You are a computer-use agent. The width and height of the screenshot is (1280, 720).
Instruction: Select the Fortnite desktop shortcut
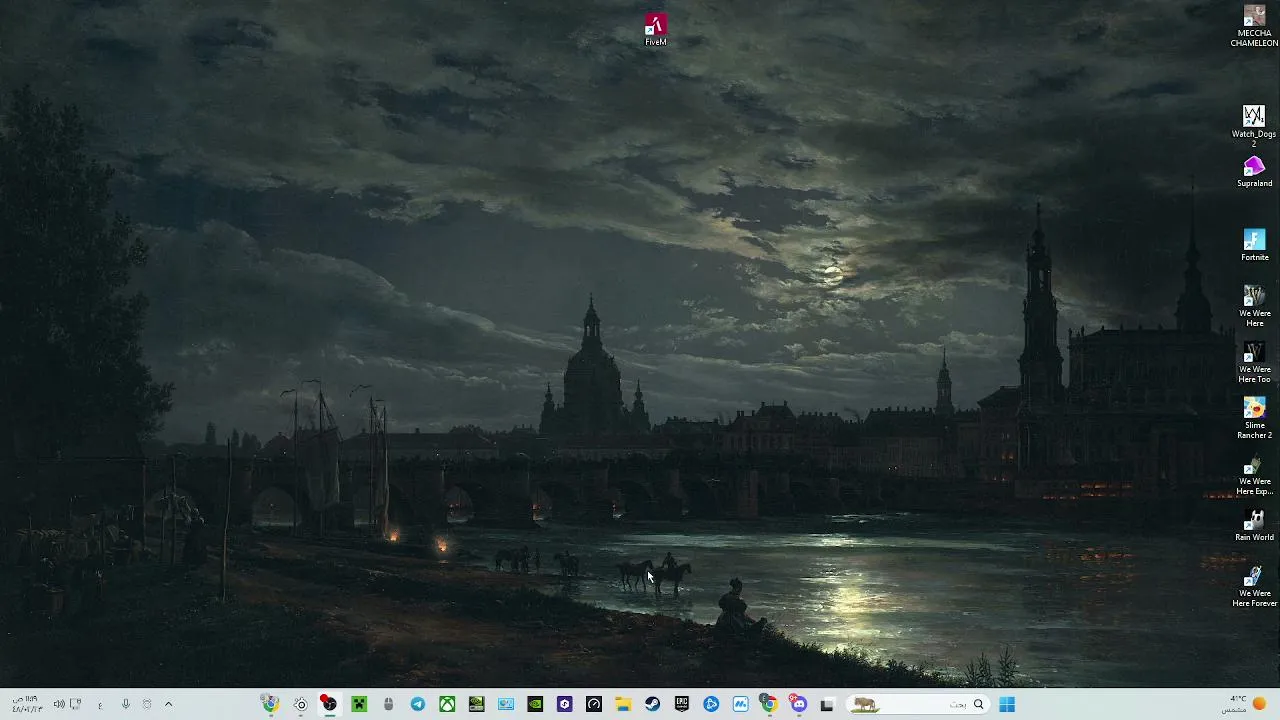(x=1254, y=246)
